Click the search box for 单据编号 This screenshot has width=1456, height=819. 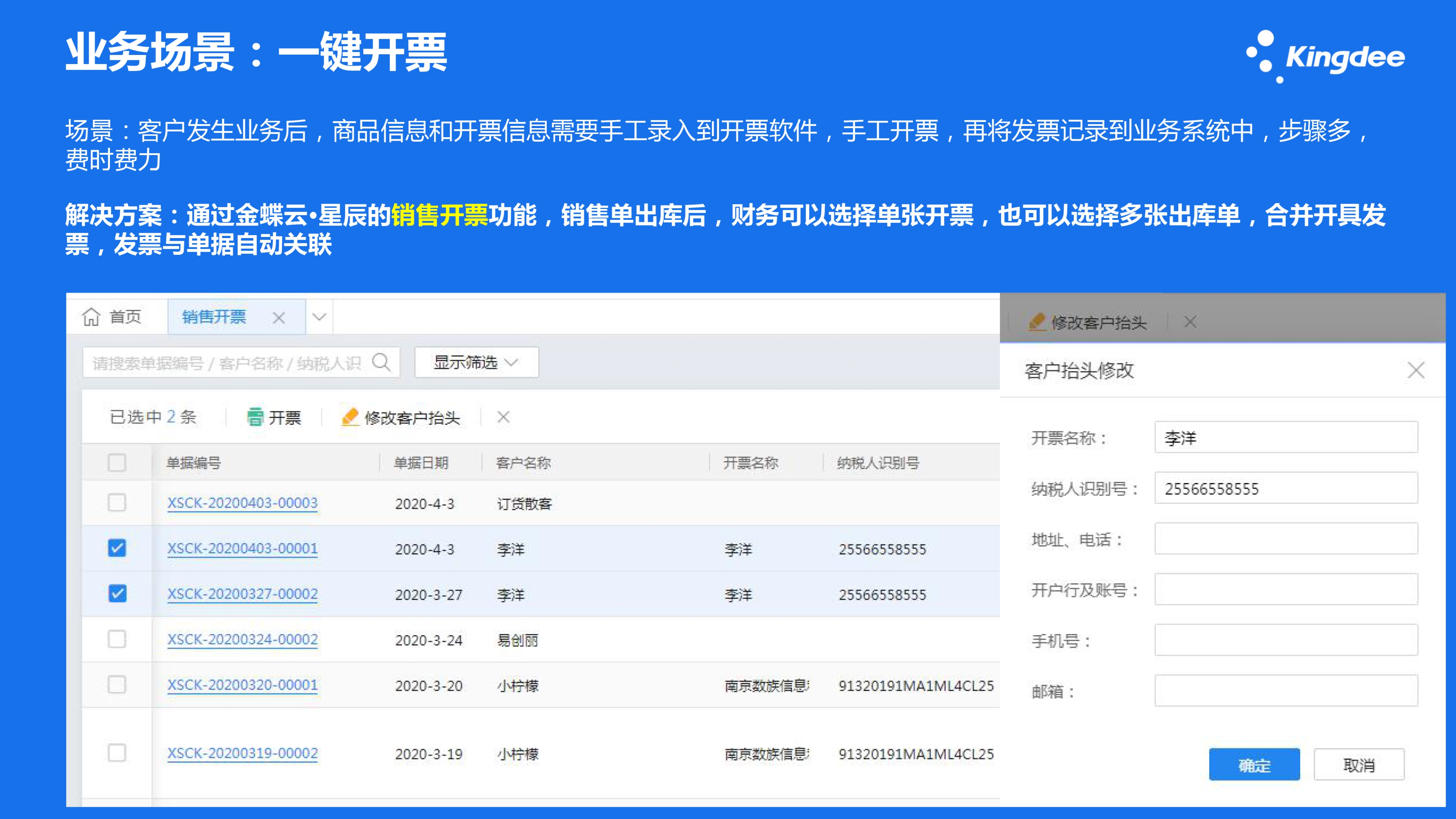(226, 363)
